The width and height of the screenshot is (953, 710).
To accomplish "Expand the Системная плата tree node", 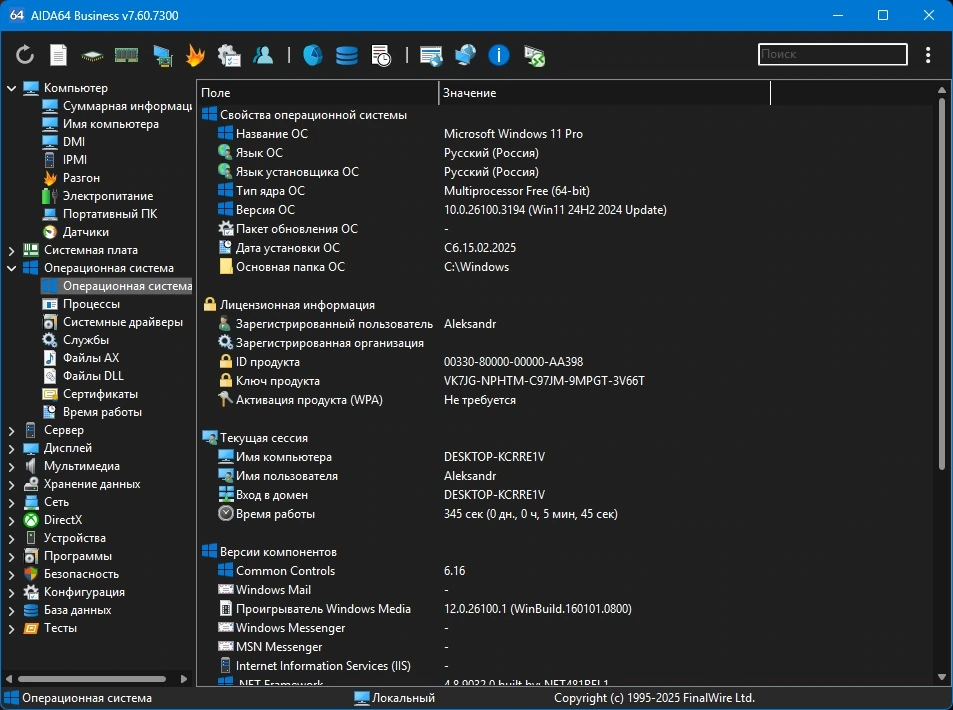I will pos(12,250).
